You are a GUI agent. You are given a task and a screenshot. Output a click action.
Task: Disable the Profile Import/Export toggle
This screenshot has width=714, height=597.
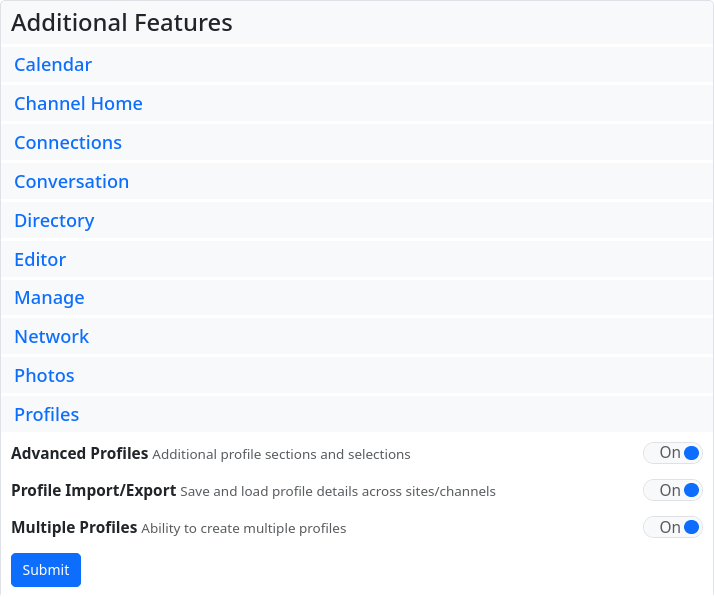(x=673, y=490)
